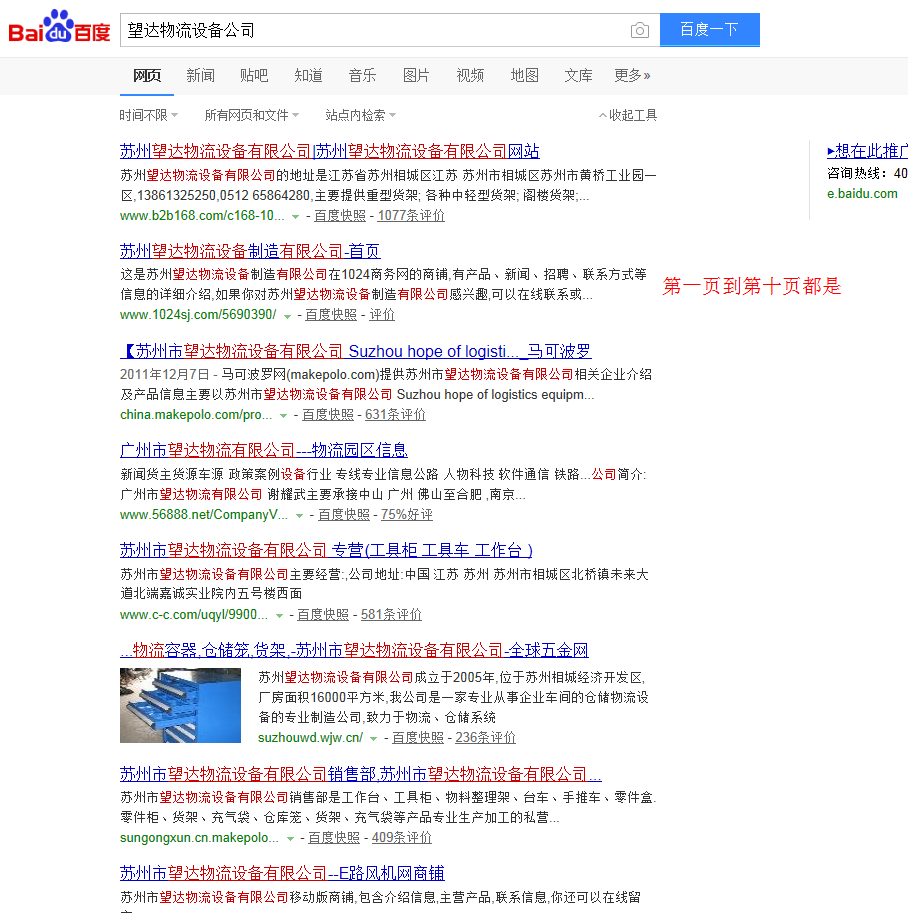Open the 时间不限 filter dropdown
Screen dimensions: 908x913
(x=149, y=115)
